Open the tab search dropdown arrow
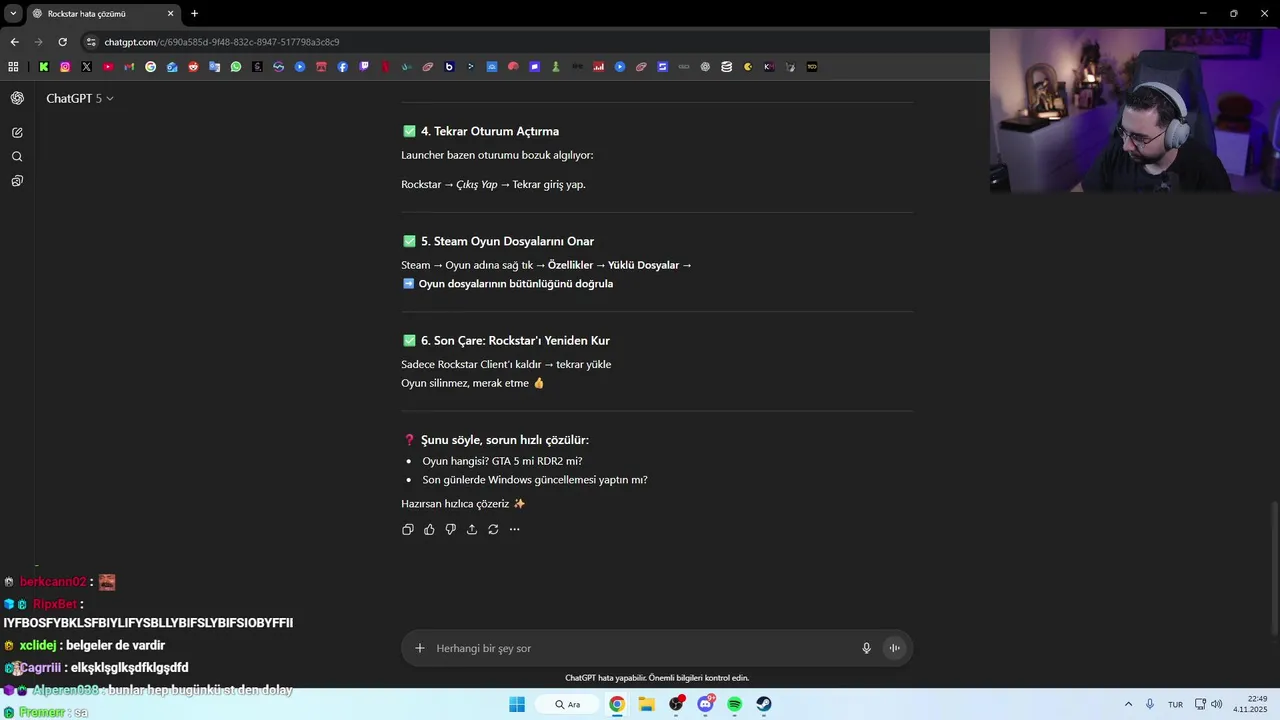Screen dimensions: 1280x720 tap(13, 14)
